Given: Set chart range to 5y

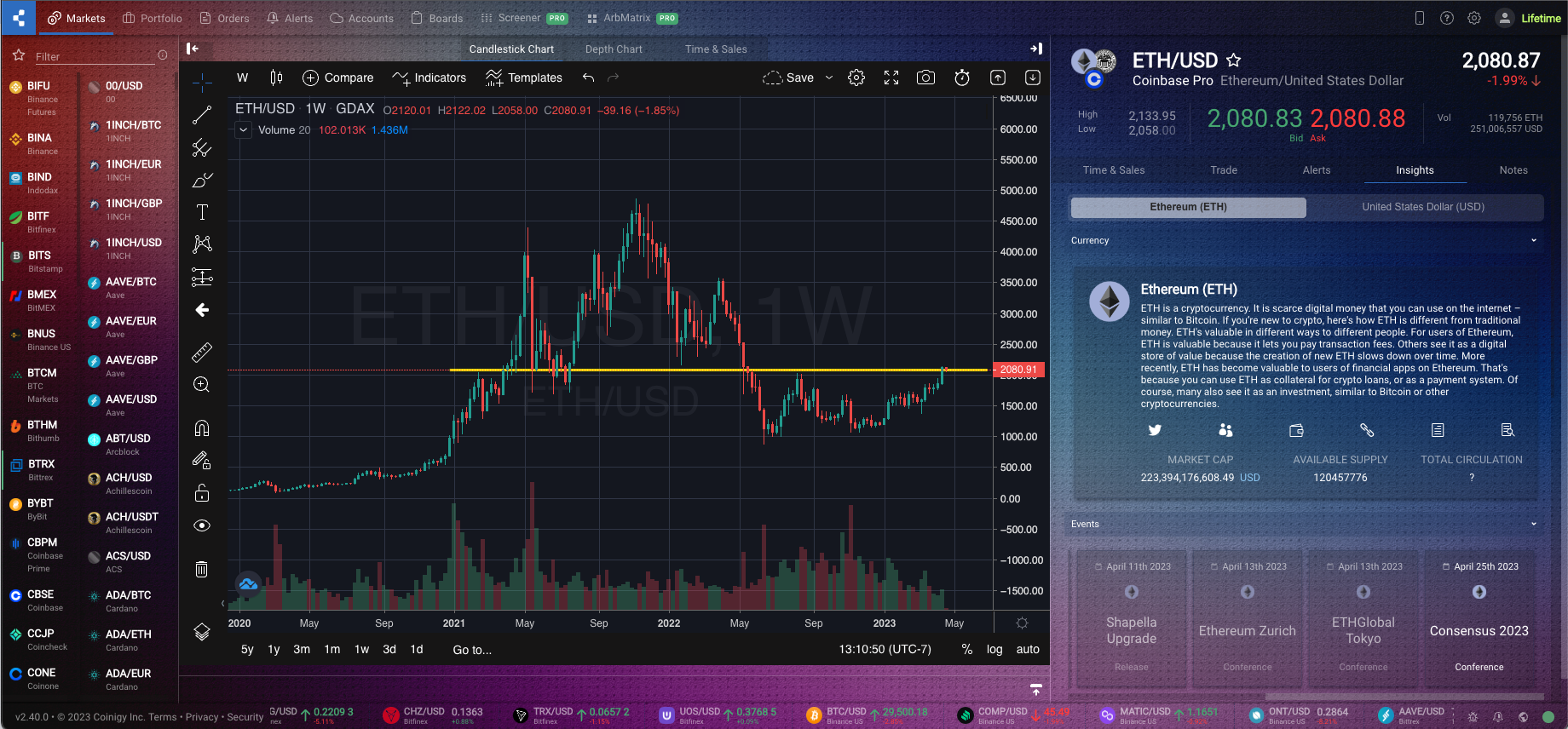Looking at the screenshot, I should pos(247,649).
